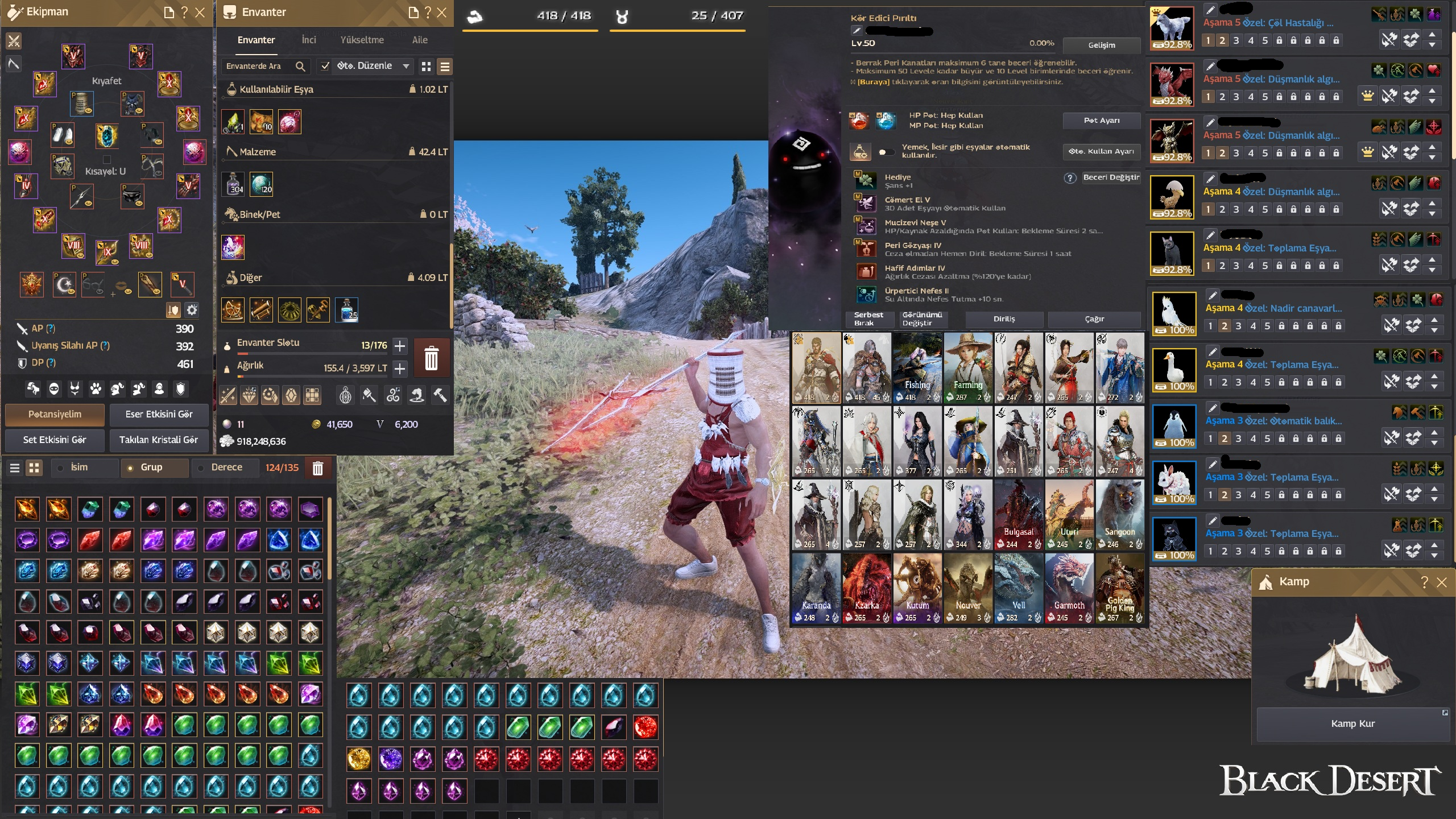
Task: Open the item deletion trash icon in Envanter
Action: point(432,357)
